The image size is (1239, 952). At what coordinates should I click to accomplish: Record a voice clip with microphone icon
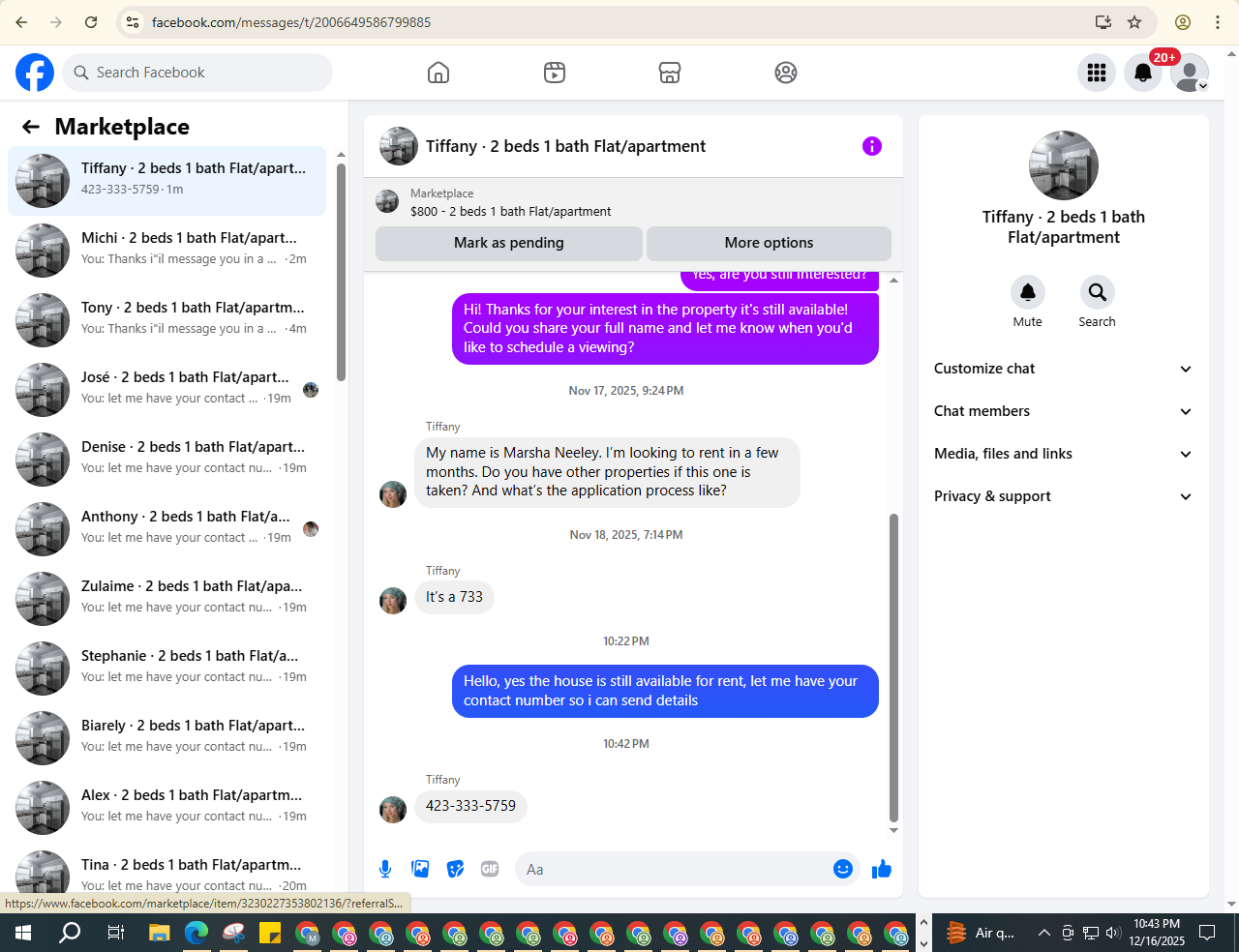(385, 869)
